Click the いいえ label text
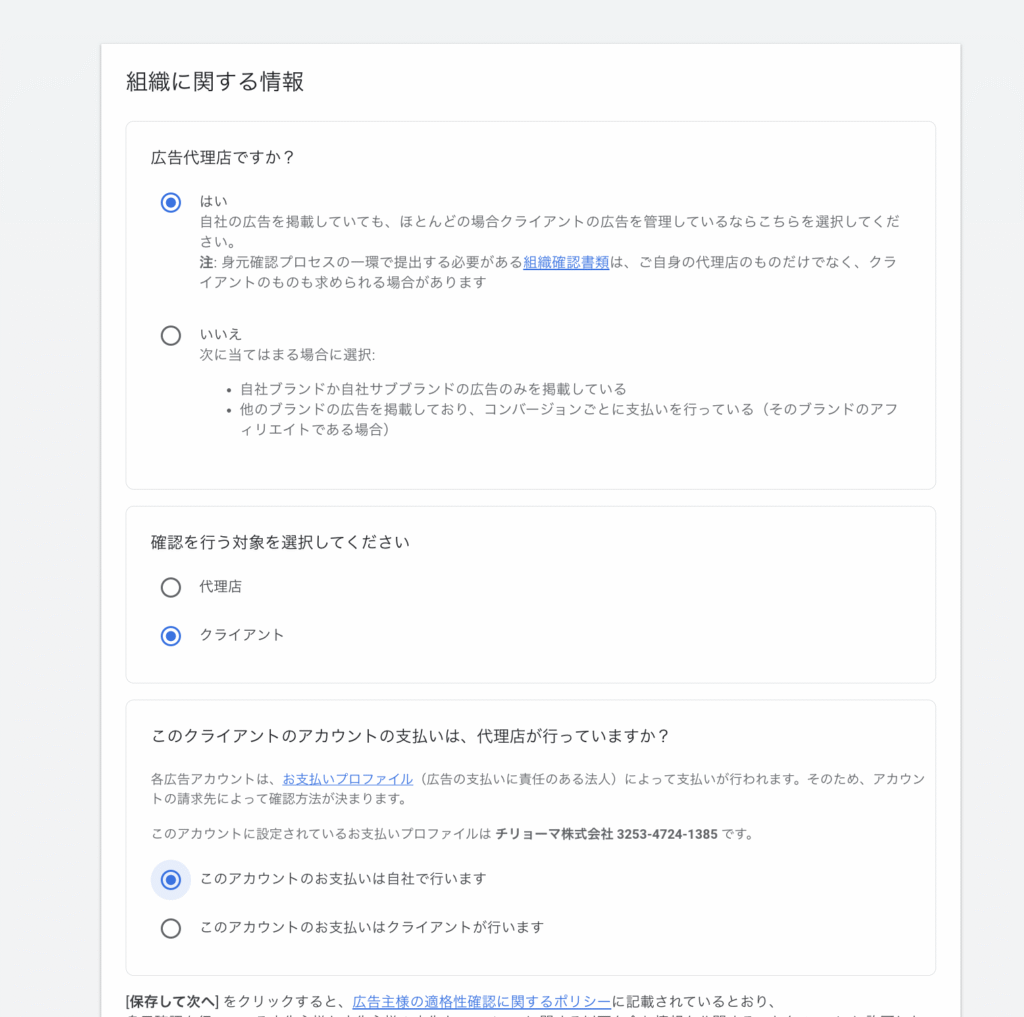Screen dimensions: 1024x1017 220,334
